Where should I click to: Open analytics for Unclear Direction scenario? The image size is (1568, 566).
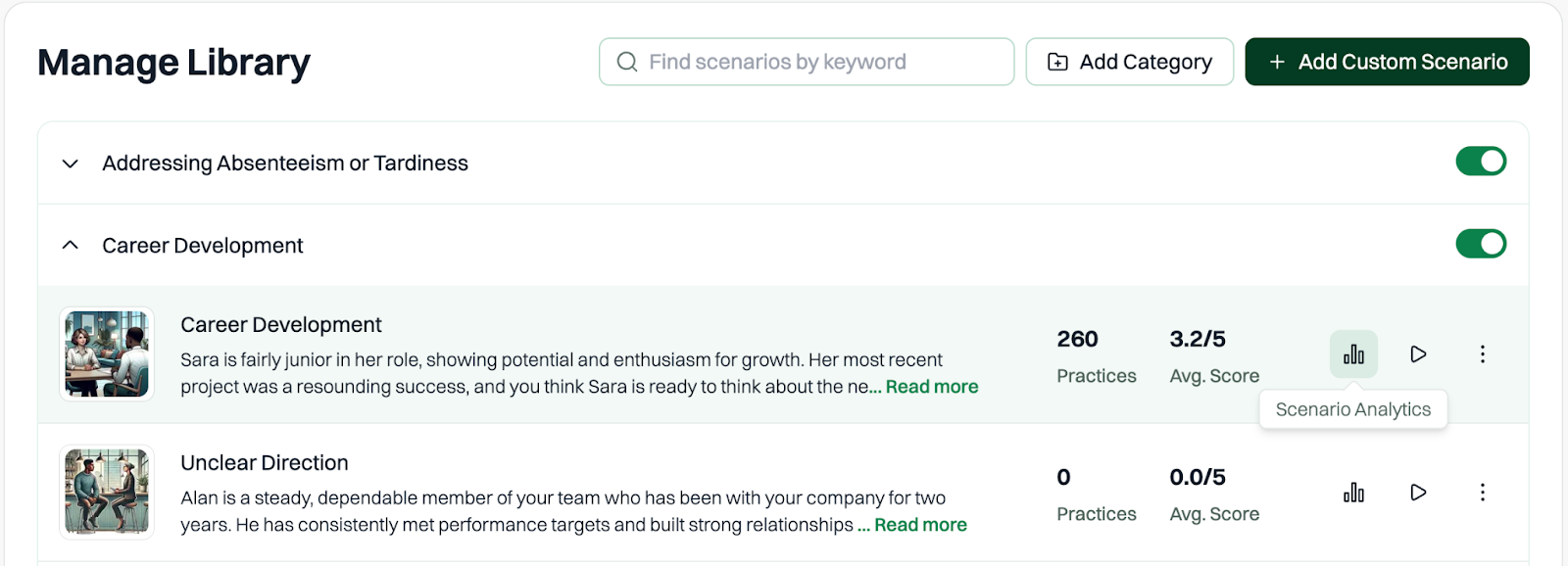tap(1353, 493)
